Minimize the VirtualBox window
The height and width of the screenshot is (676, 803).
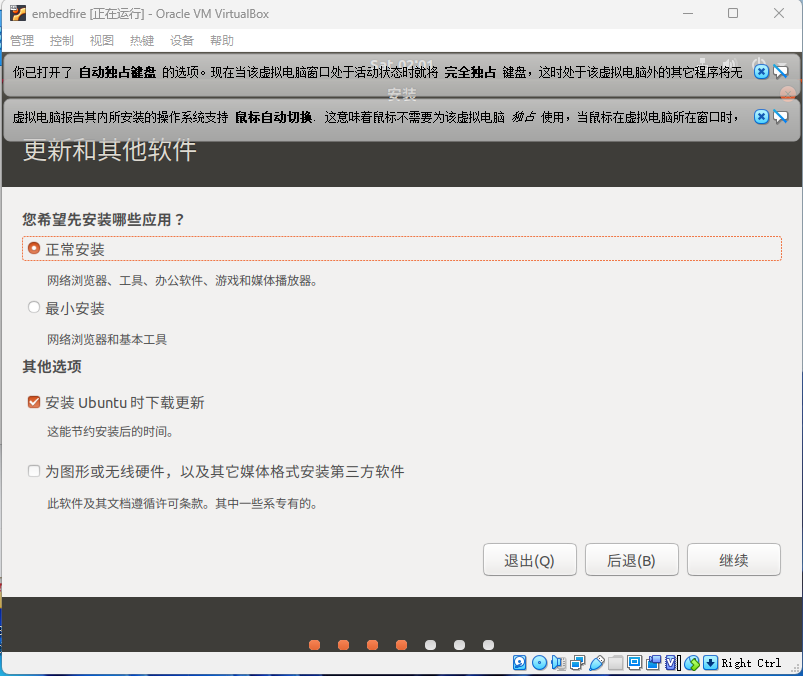(688, 13)
